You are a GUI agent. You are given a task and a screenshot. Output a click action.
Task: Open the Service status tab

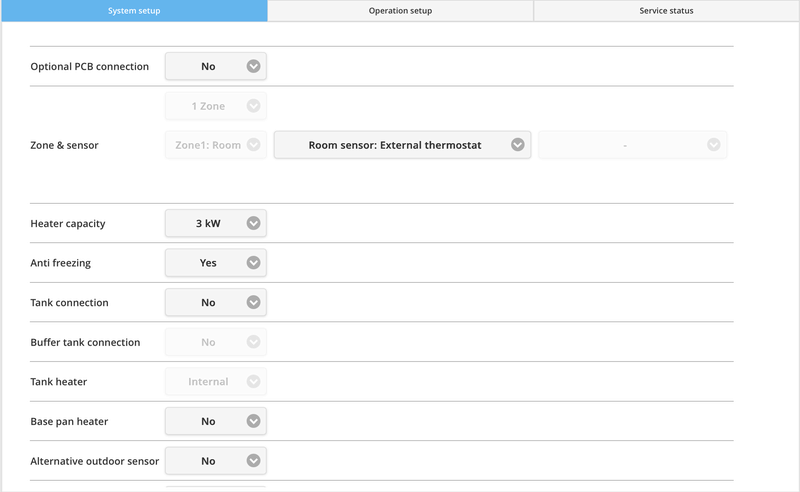tap(666, 11)
